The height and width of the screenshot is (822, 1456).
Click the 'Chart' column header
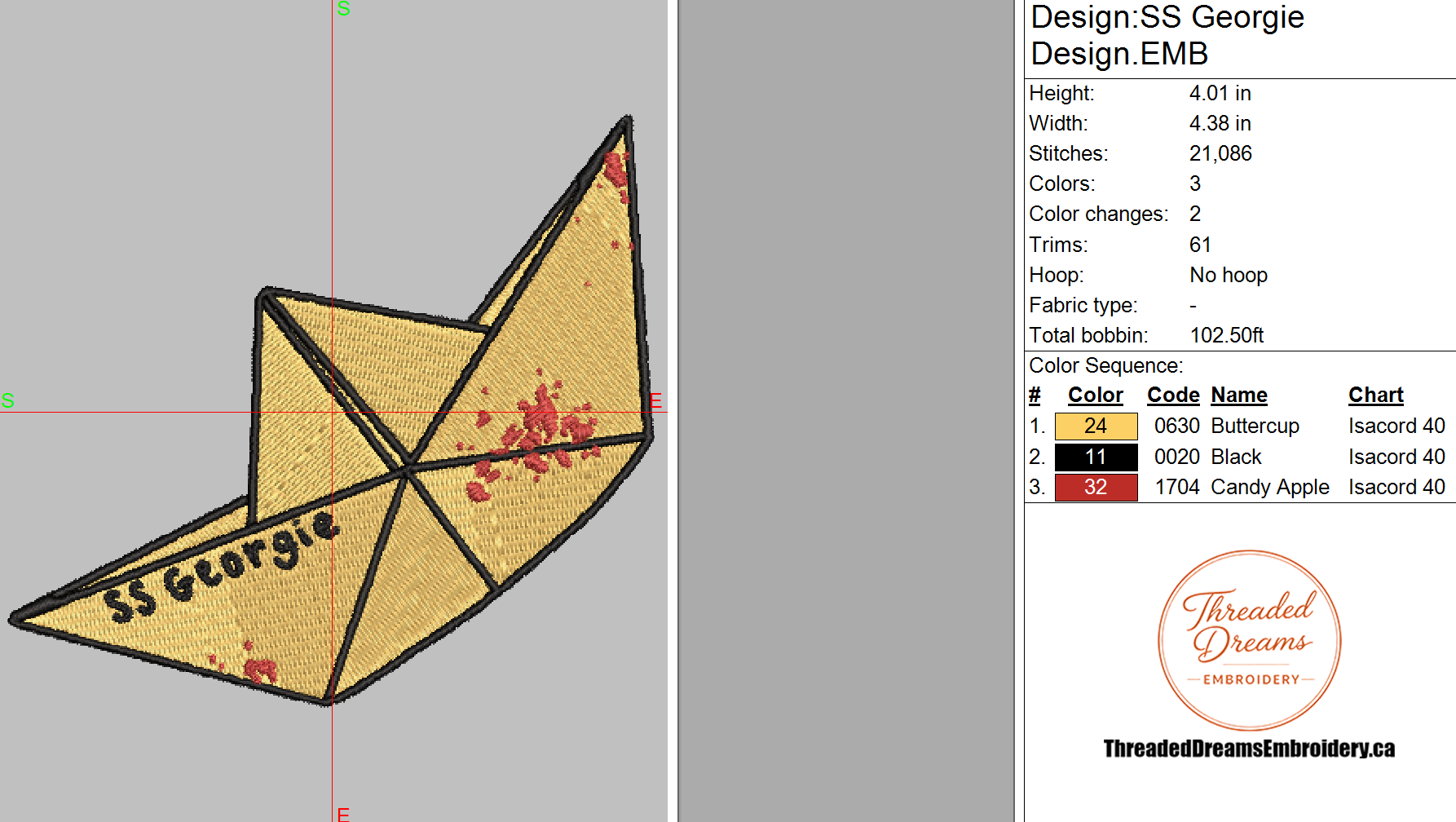point(1376,396)
